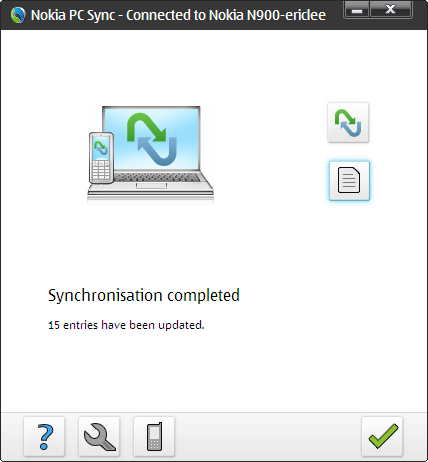Select the Synchronisation completed heading
The height and width of the screenshot is (462, 428).
pyautogui.click(x=144, y=295)
